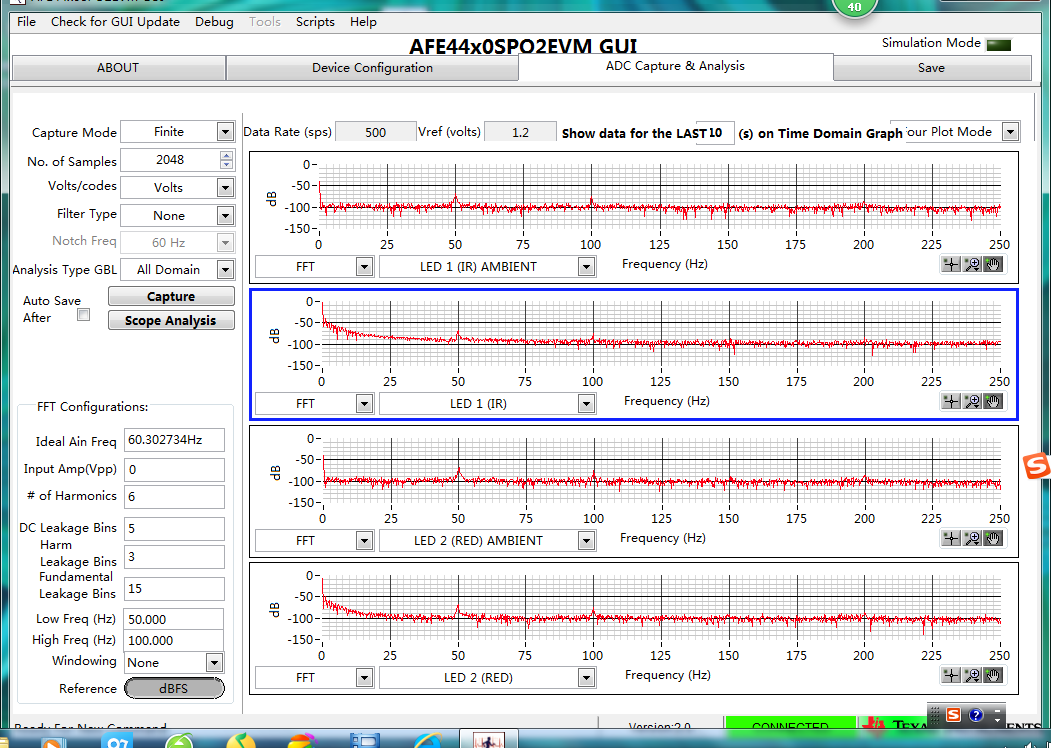Switch to the Save tab

pos(932,68)
